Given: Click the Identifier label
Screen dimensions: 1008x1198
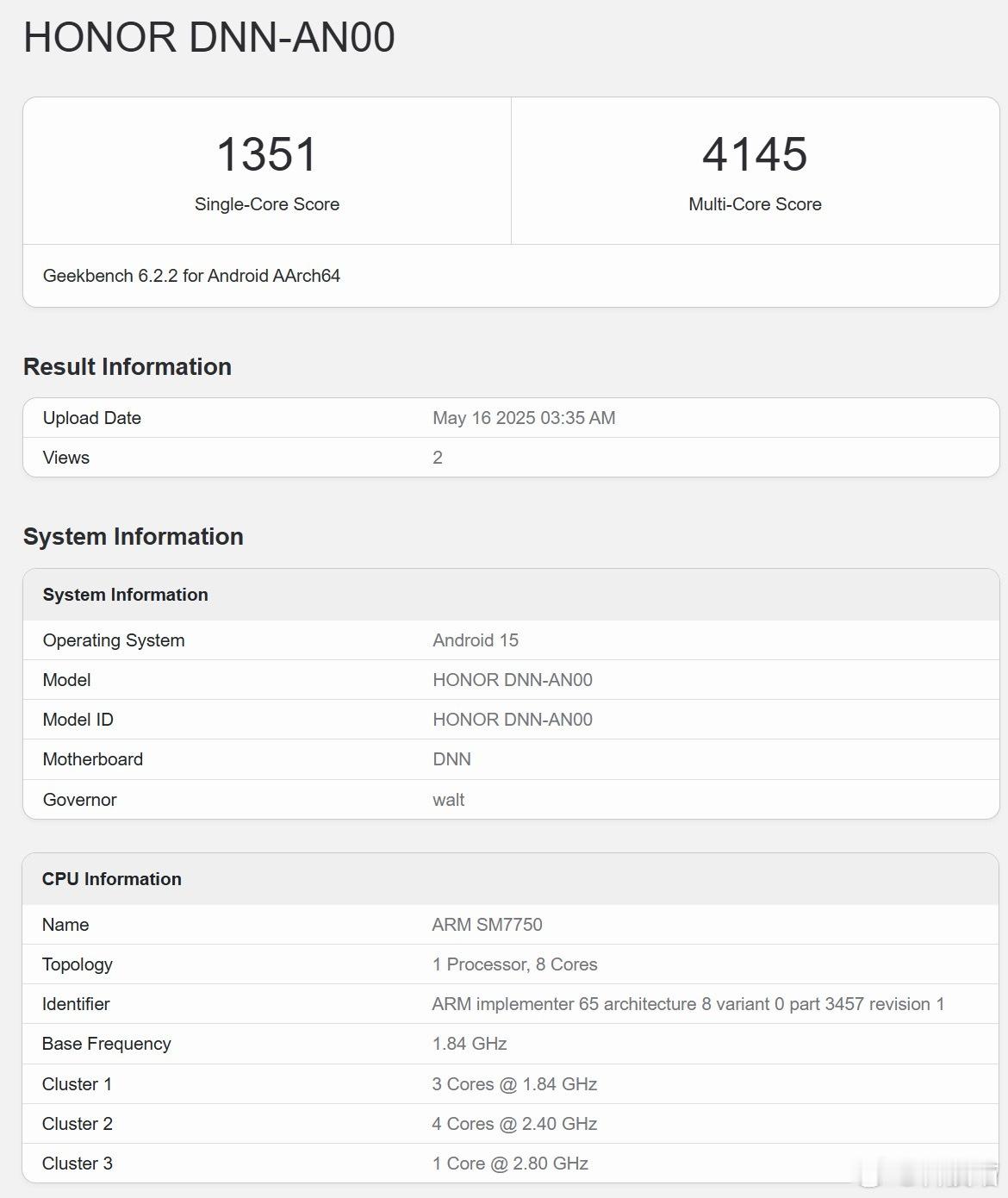Looking at the screenshot, I should click(x=76, y=1004).
